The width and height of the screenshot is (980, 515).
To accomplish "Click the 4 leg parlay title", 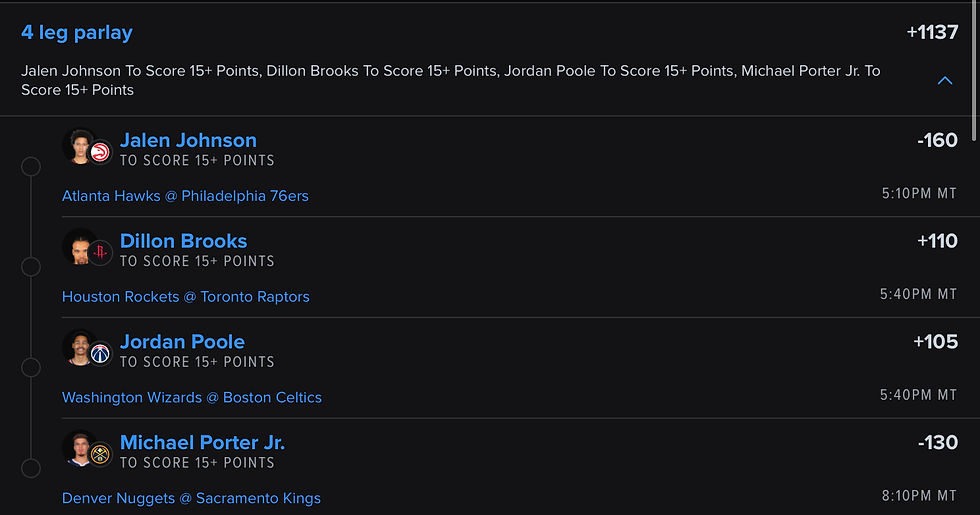I will click(77, 32).
